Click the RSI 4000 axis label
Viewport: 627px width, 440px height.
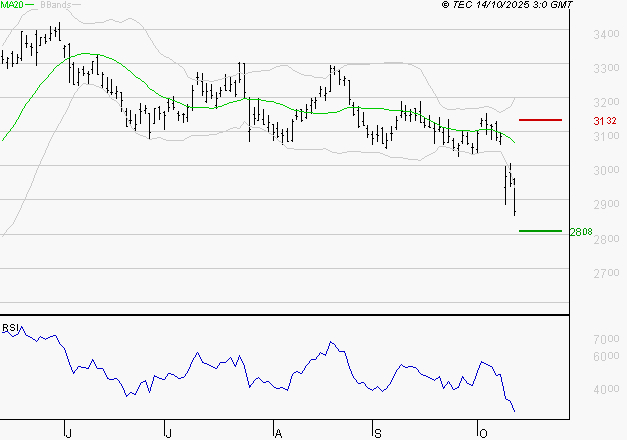(x=606, y=390)
